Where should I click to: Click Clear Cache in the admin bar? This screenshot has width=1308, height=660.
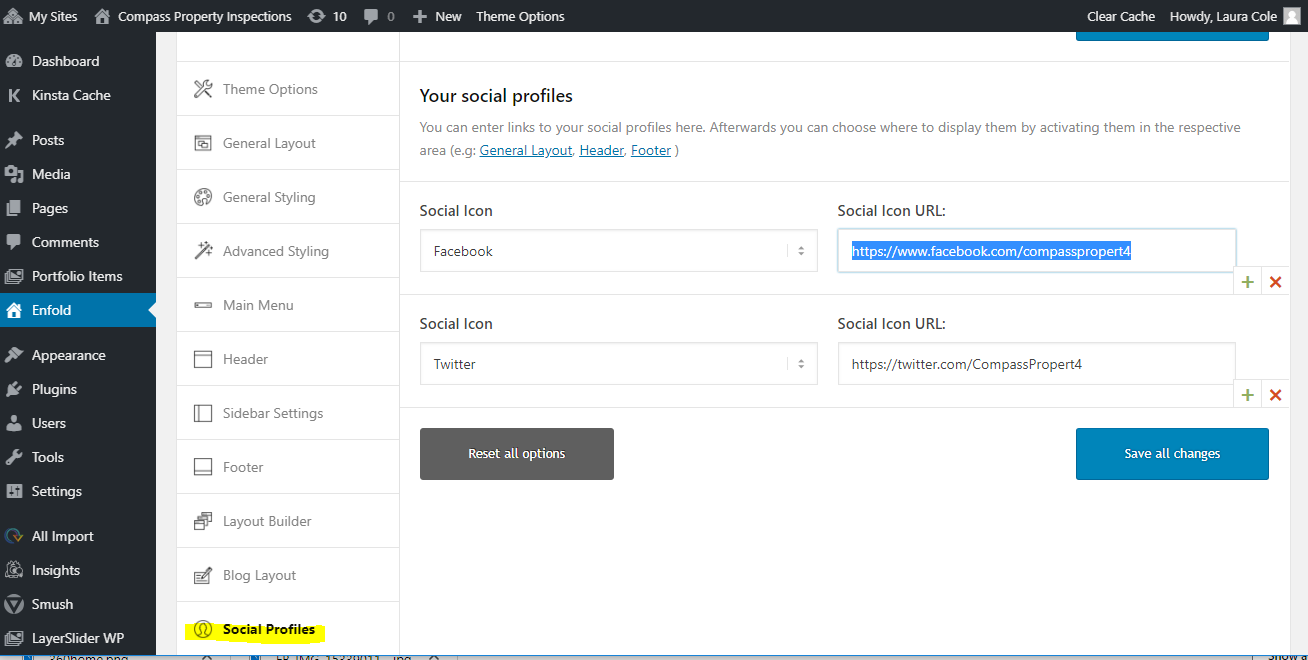(1121, 16)
